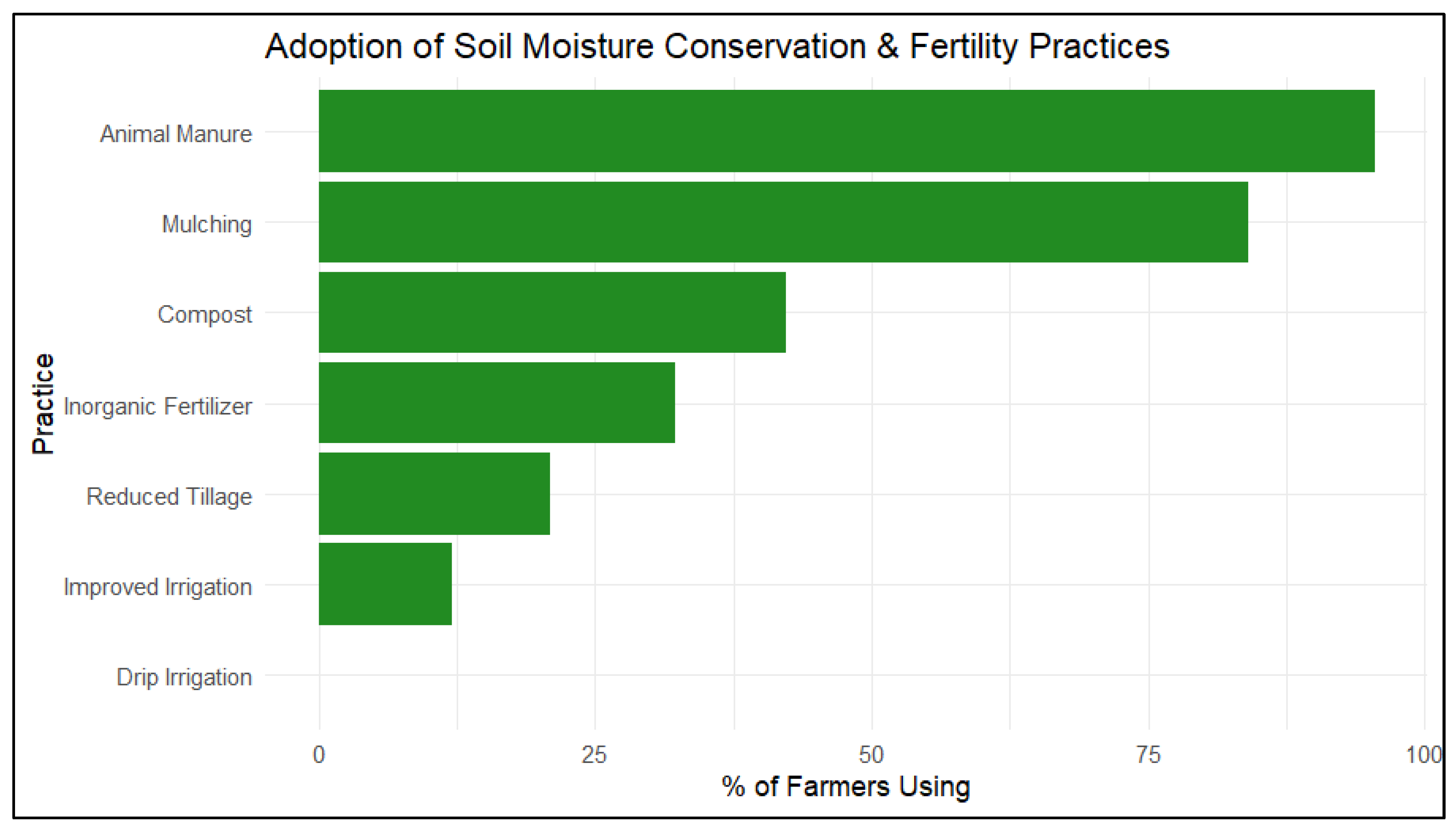Select the 25 tick label on x-axis
Image resolution: width=1456 pixels, height=832 pixels.
pos(594,755)
